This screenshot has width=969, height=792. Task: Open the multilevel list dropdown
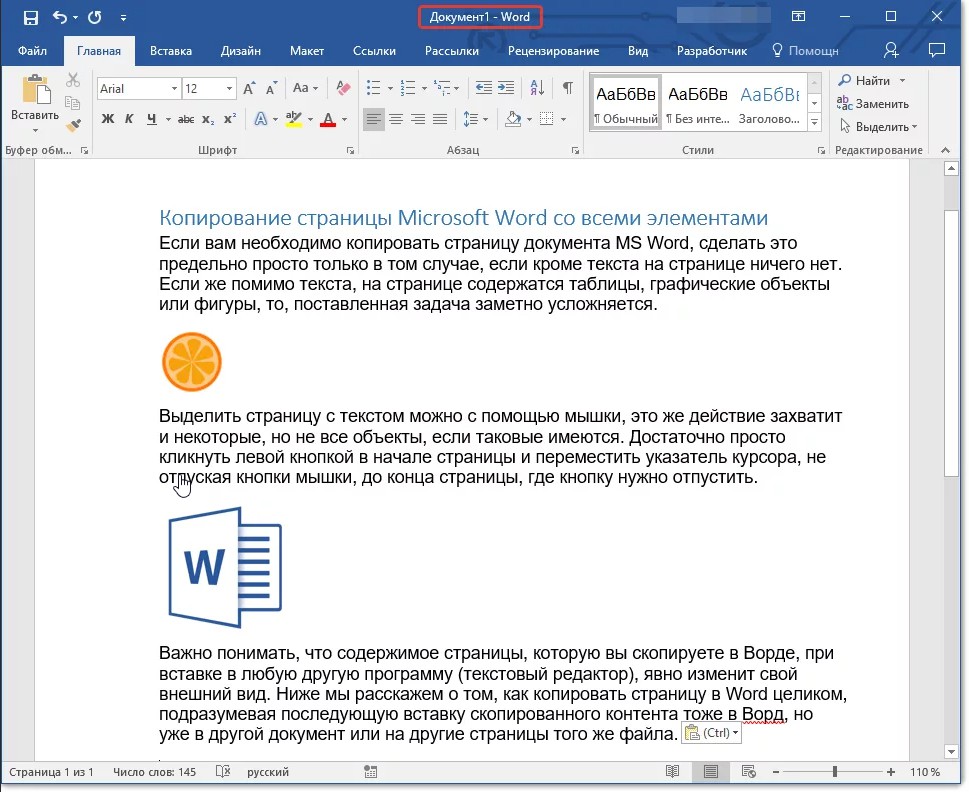(x=456, y=88)
